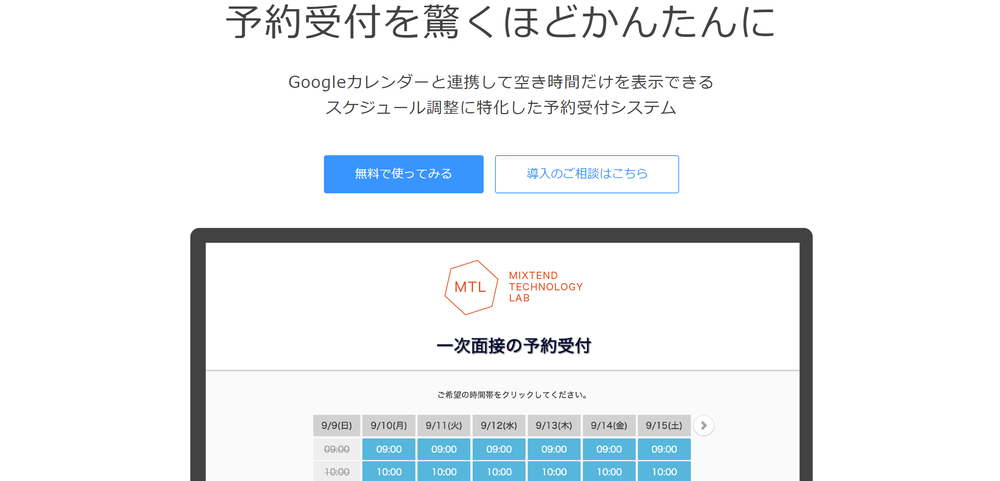This screenshot has width=1000, height=481.
Task: Open the 導入のご相談はこちら link
Action: pos(587,174)
